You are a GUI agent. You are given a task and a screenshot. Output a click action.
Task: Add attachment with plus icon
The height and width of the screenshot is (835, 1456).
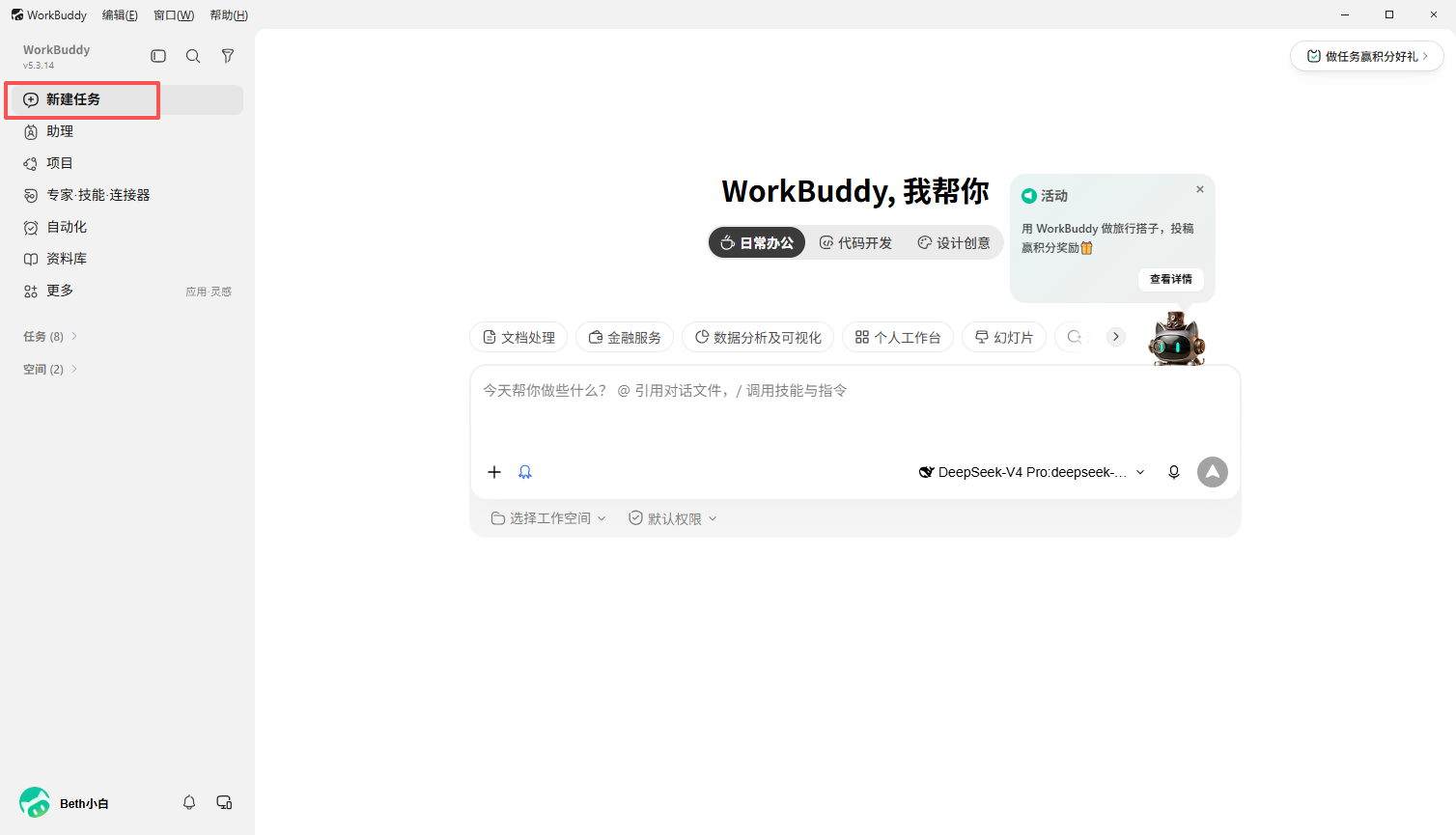point(494,472)
